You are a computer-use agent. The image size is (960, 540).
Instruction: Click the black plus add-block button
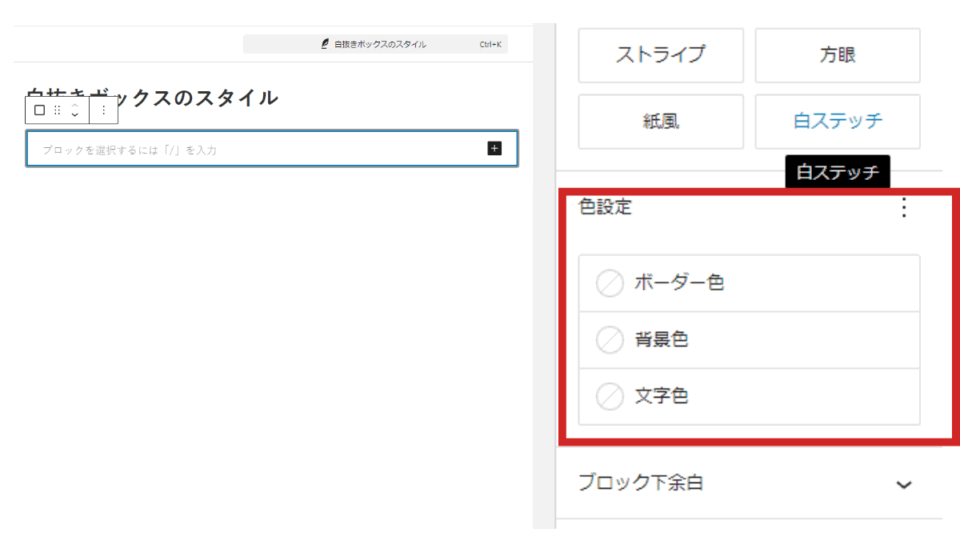coord(494,148)
